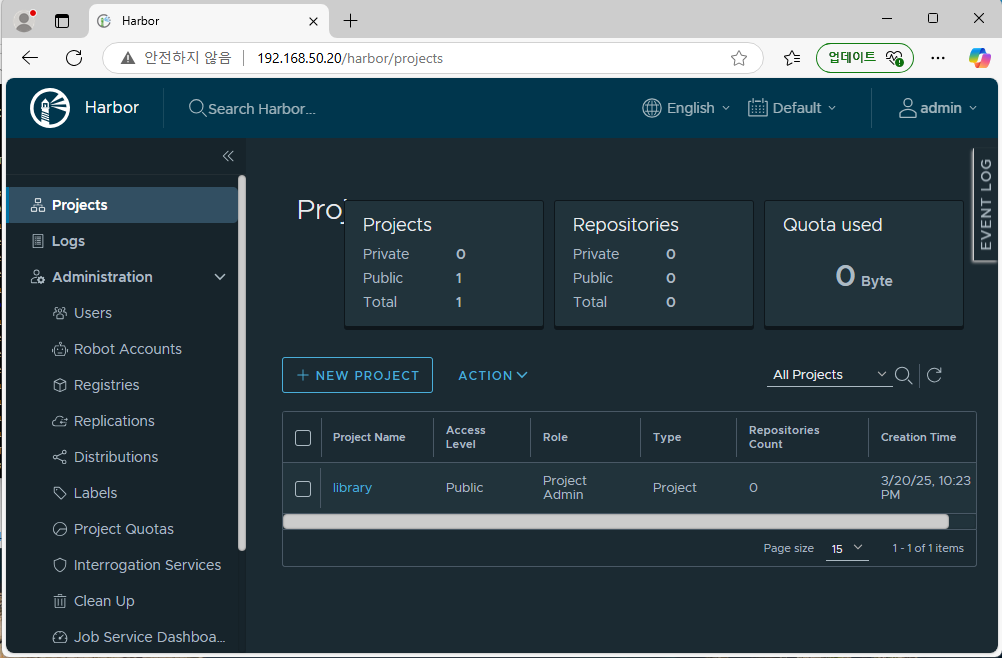Click the Users group icon
This screenshot has width=1002, height=658.
pyautogui.click(x=59, y=313)
